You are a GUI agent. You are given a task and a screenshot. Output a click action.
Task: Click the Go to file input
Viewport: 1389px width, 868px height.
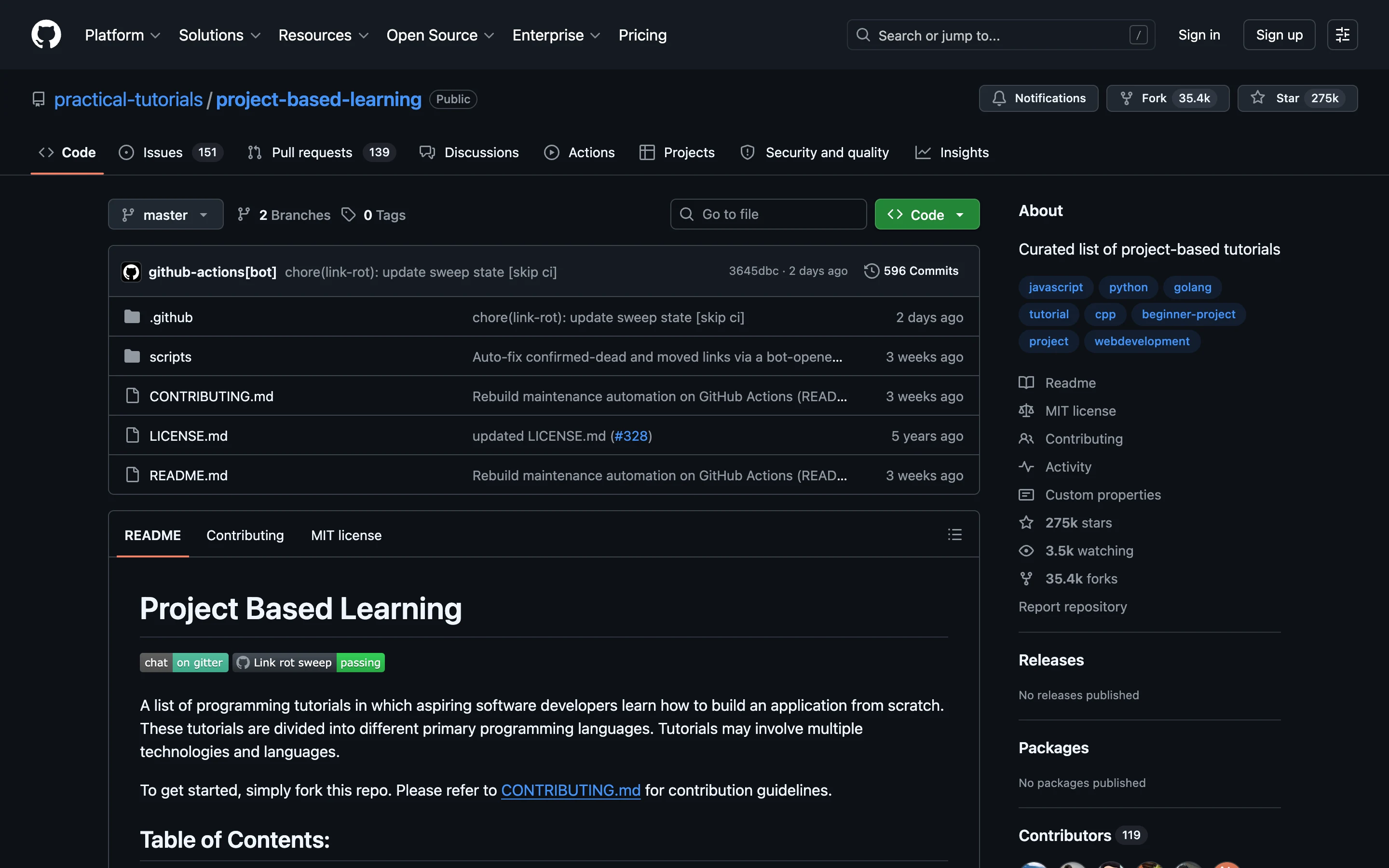pyautogui.click(x=768, y=214)
